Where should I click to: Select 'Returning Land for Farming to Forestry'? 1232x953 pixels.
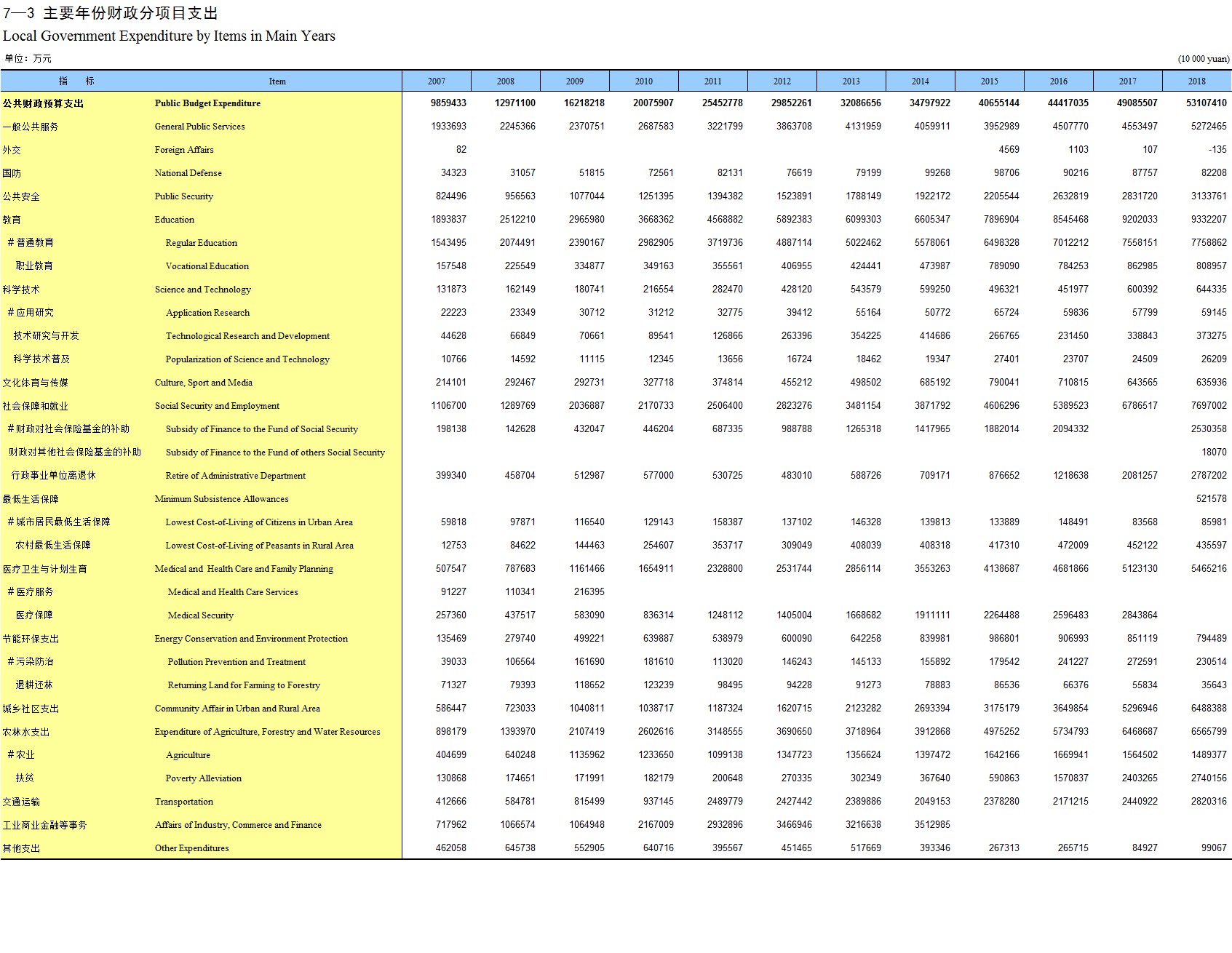(x=244, y=685)
